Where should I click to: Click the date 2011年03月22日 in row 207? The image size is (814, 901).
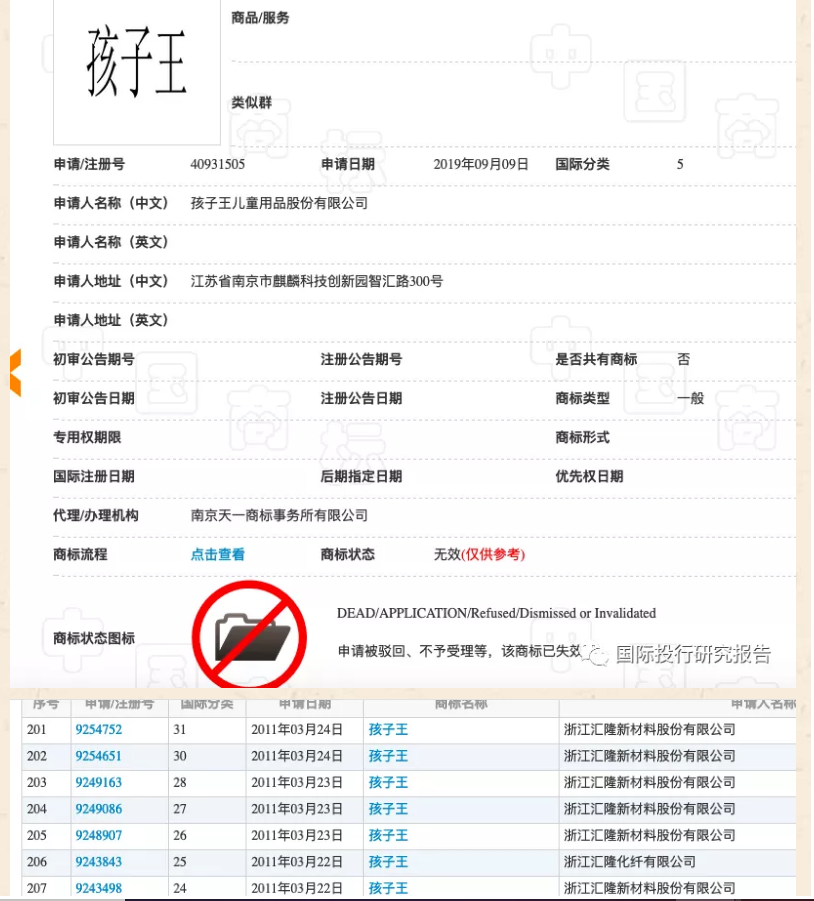click(296, 888)
